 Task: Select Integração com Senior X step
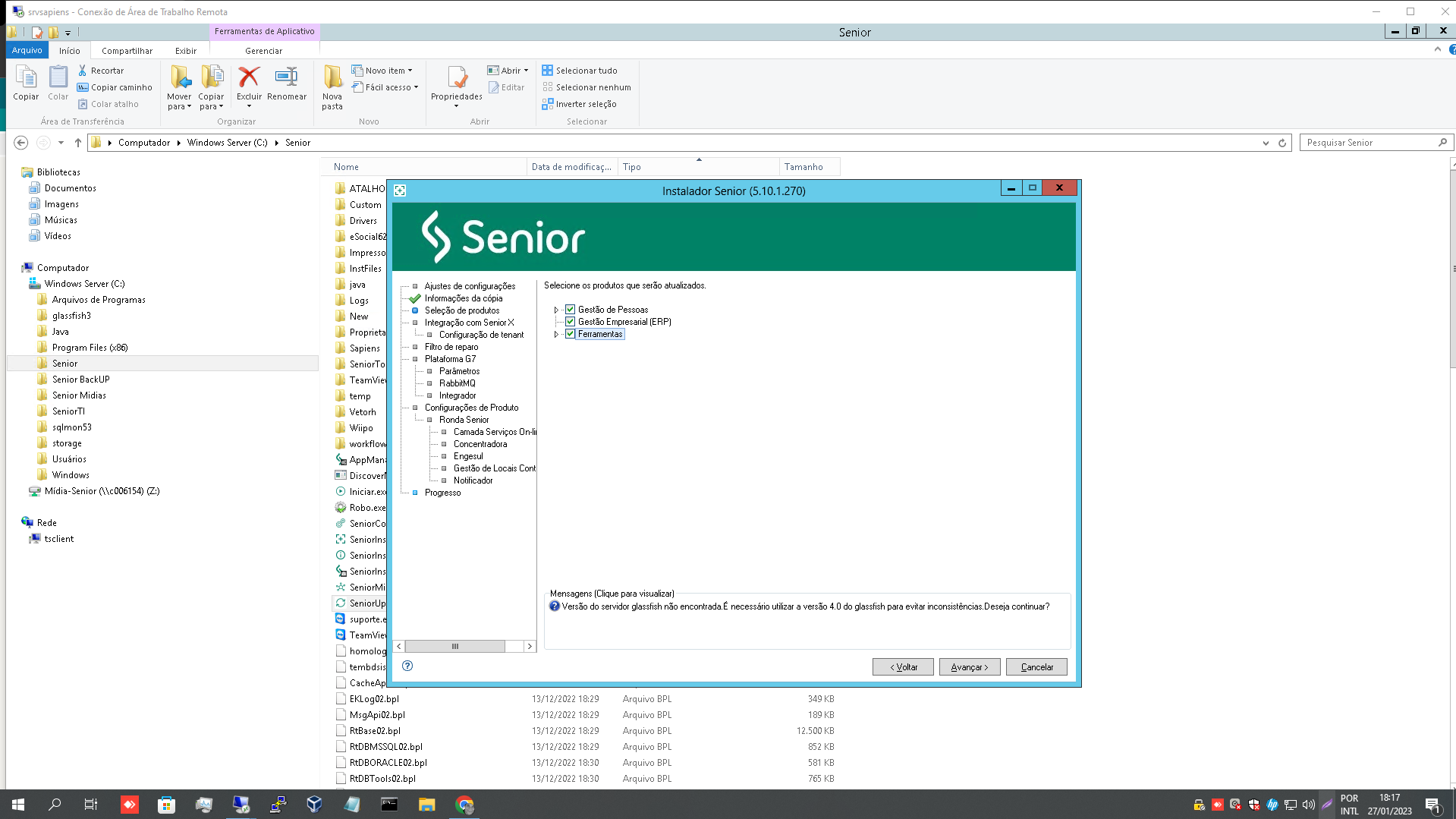coord(469,323)
